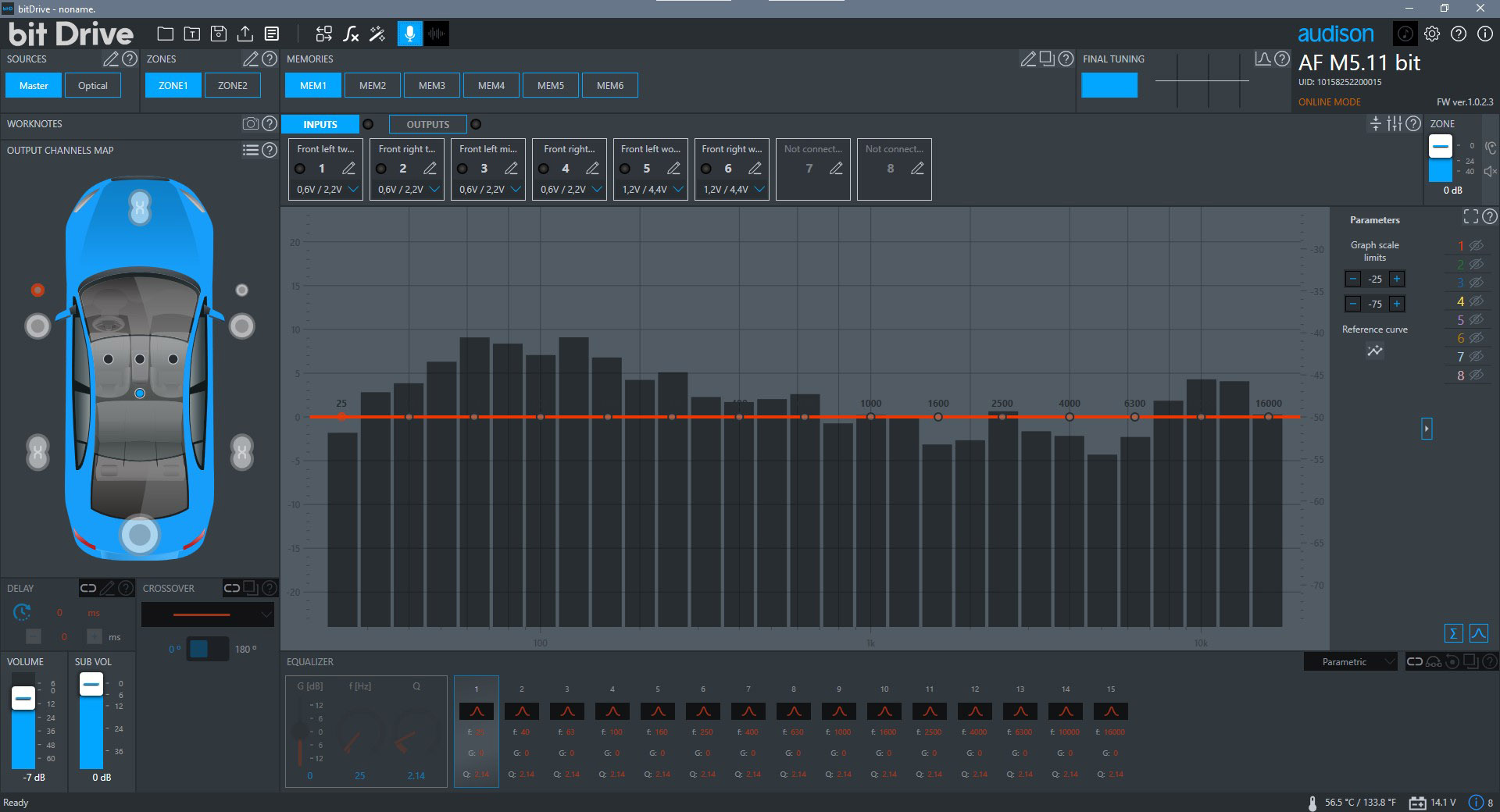
Task: Edit sources with the pencil icon
Action: [x=111, y=59]
